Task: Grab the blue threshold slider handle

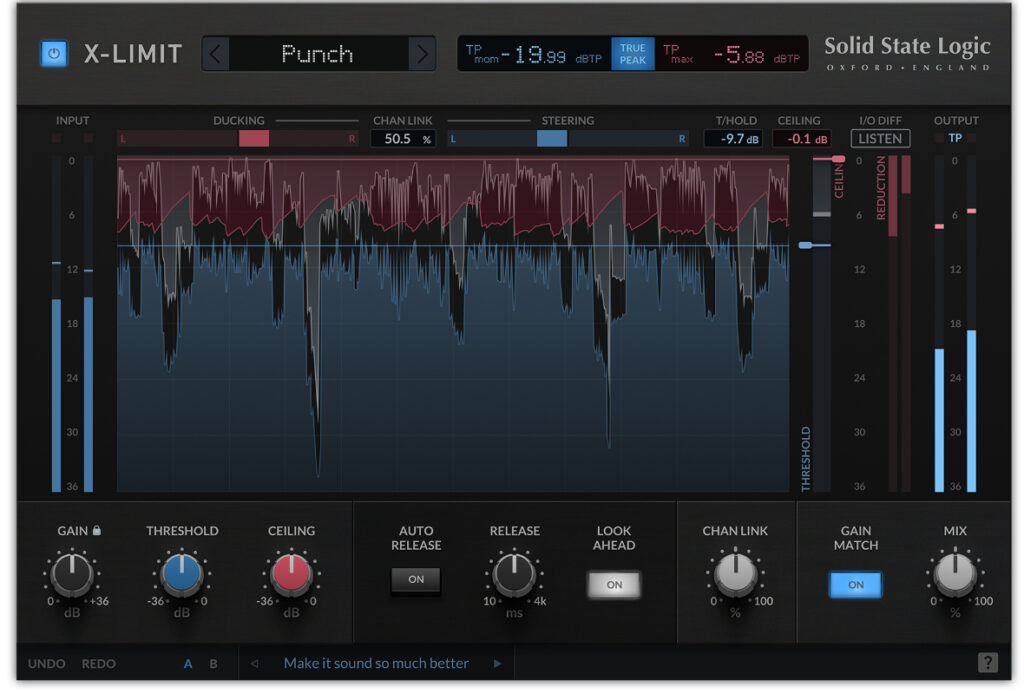Action: coord(805,245)
